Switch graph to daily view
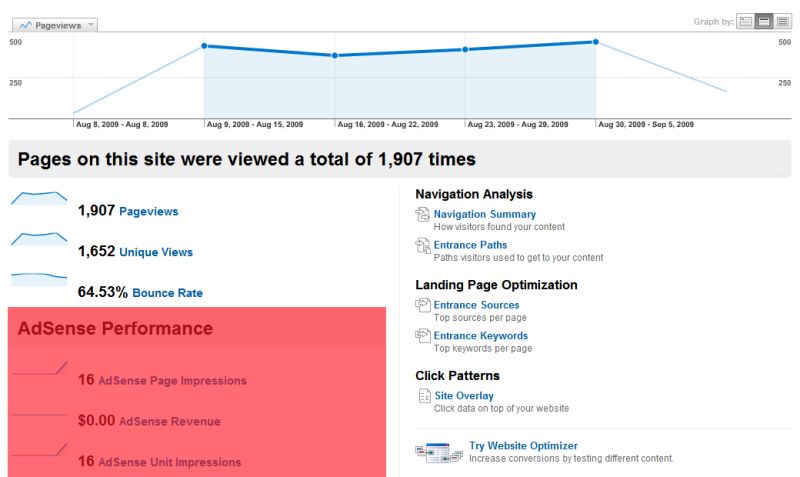This screenshot has width=800, height=477. pyautogui.click(x=745, y=22)
